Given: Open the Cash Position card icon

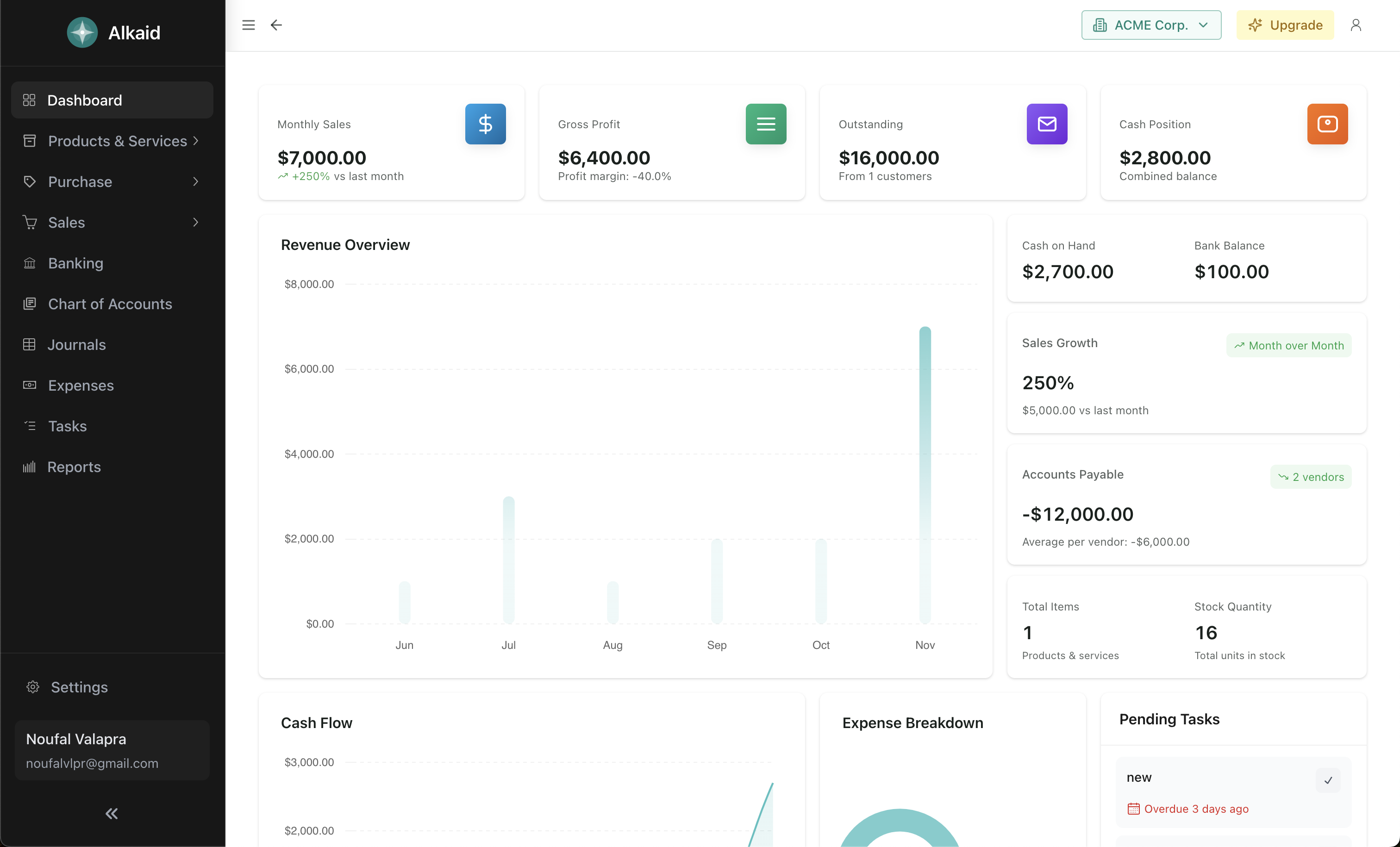Looking at the screenshot, I should (1328, 123).
